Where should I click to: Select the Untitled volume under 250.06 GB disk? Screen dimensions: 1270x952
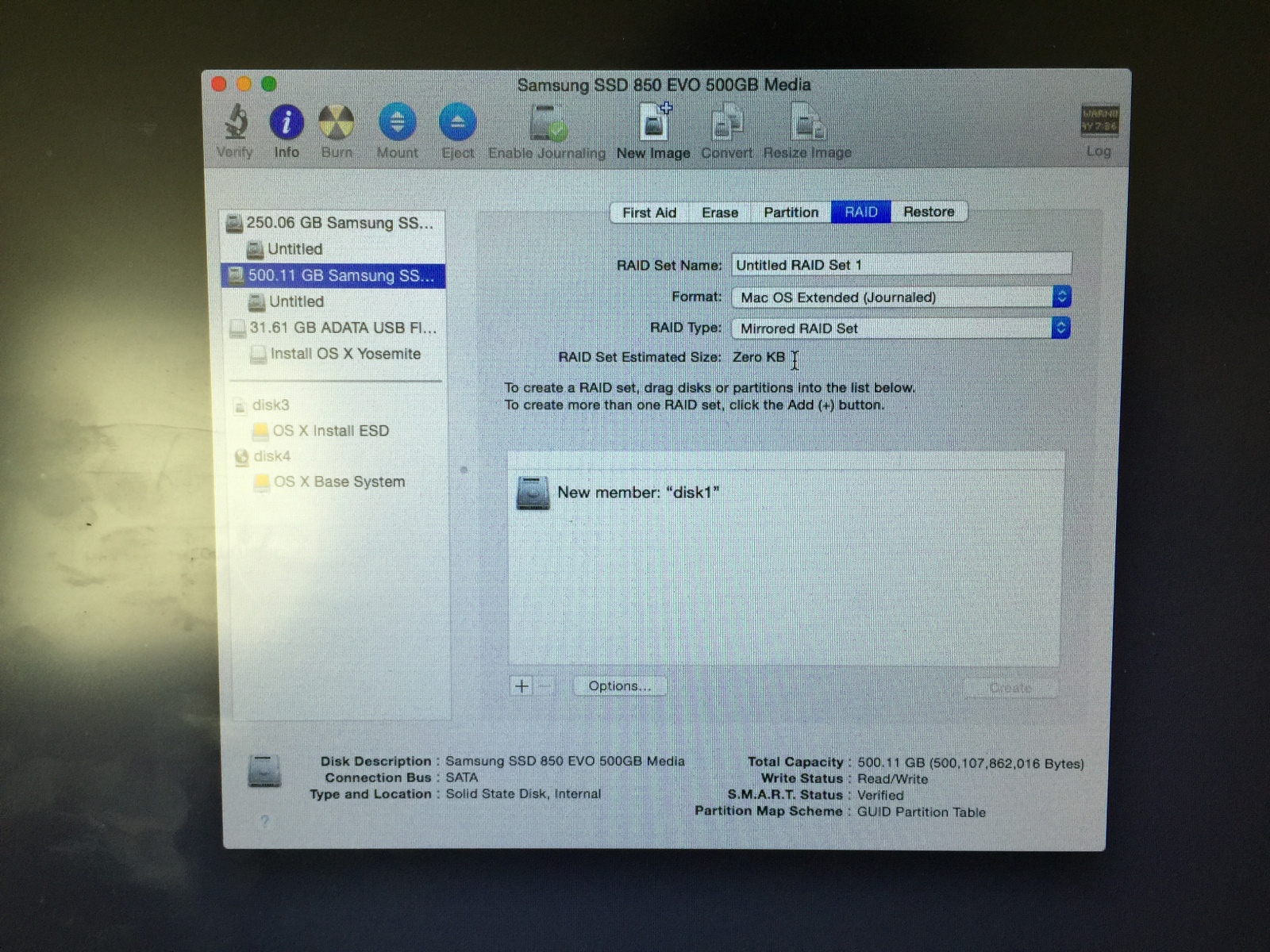point(333,249)
